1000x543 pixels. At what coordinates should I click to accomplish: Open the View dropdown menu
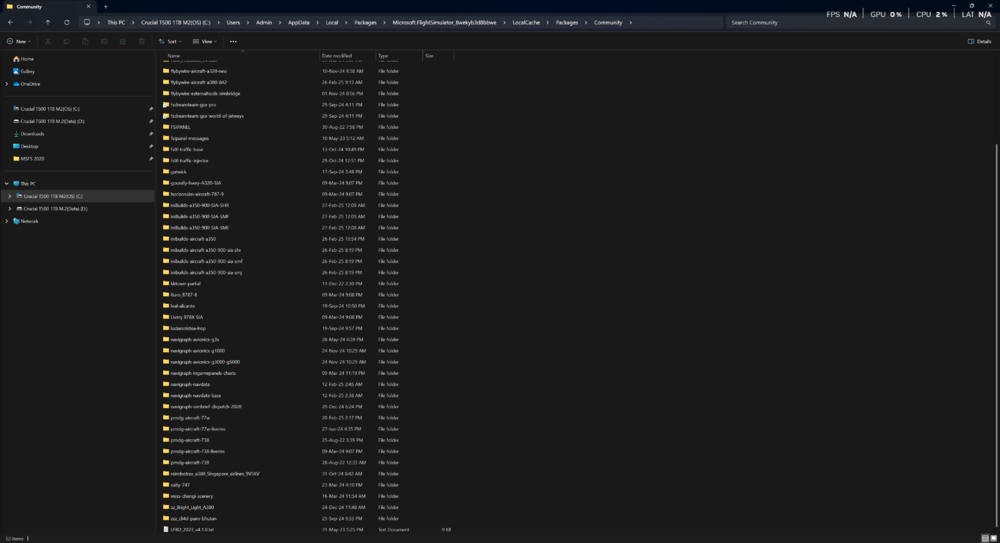point(206,41)
